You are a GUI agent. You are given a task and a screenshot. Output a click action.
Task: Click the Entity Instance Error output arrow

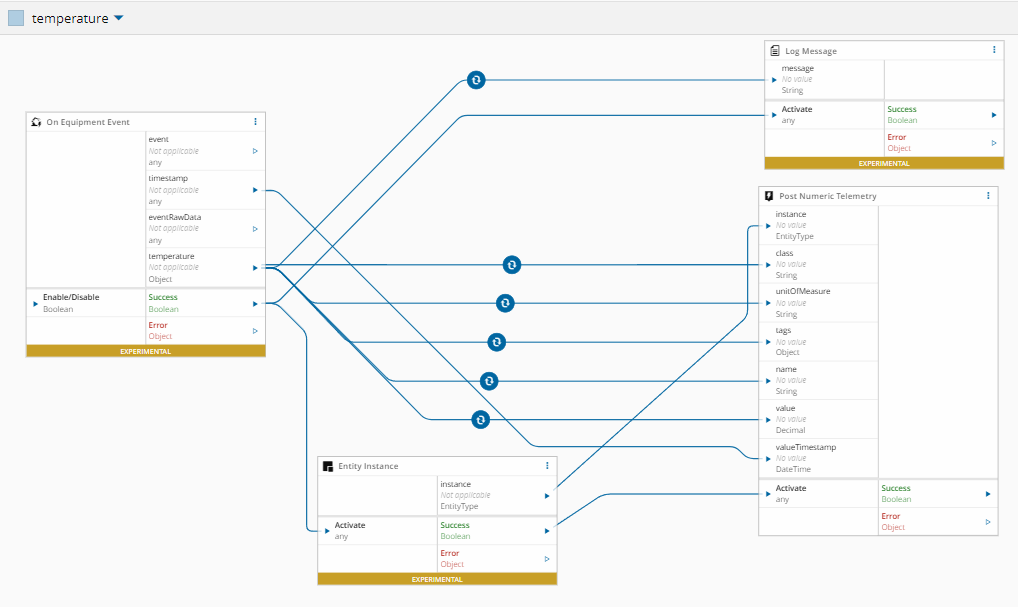pyautogui.click(x=546, y=559)
